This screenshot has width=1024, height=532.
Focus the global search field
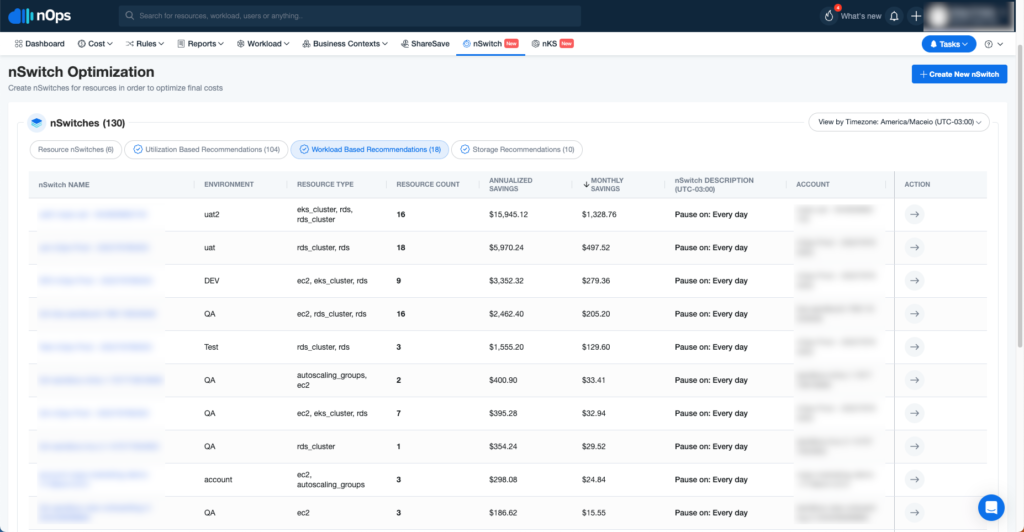(x=349, y=16)
